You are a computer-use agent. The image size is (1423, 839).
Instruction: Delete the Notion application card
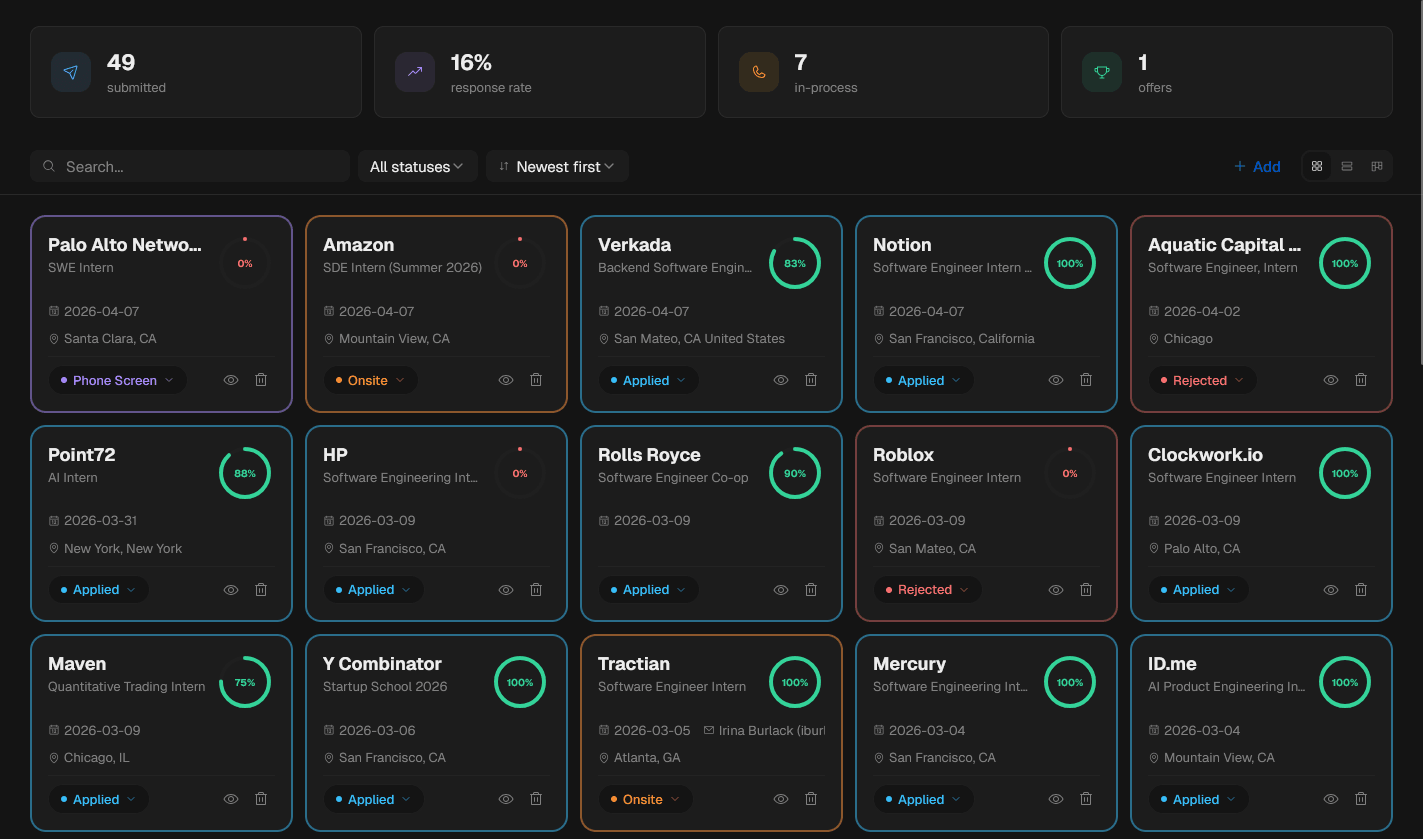pos(1086,380)
